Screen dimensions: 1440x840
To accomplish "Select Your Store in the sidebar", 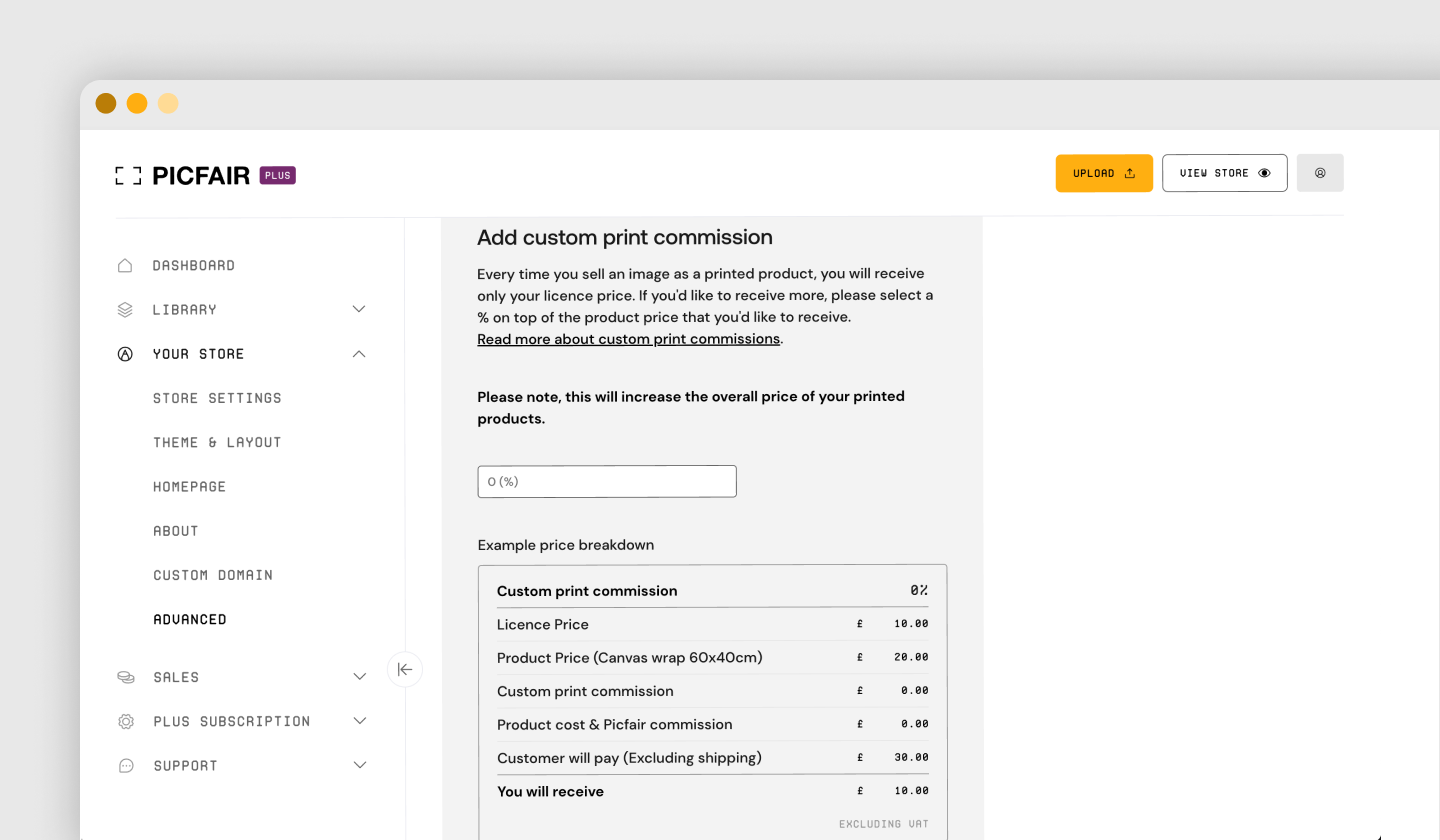I will [x=199, y=354].
